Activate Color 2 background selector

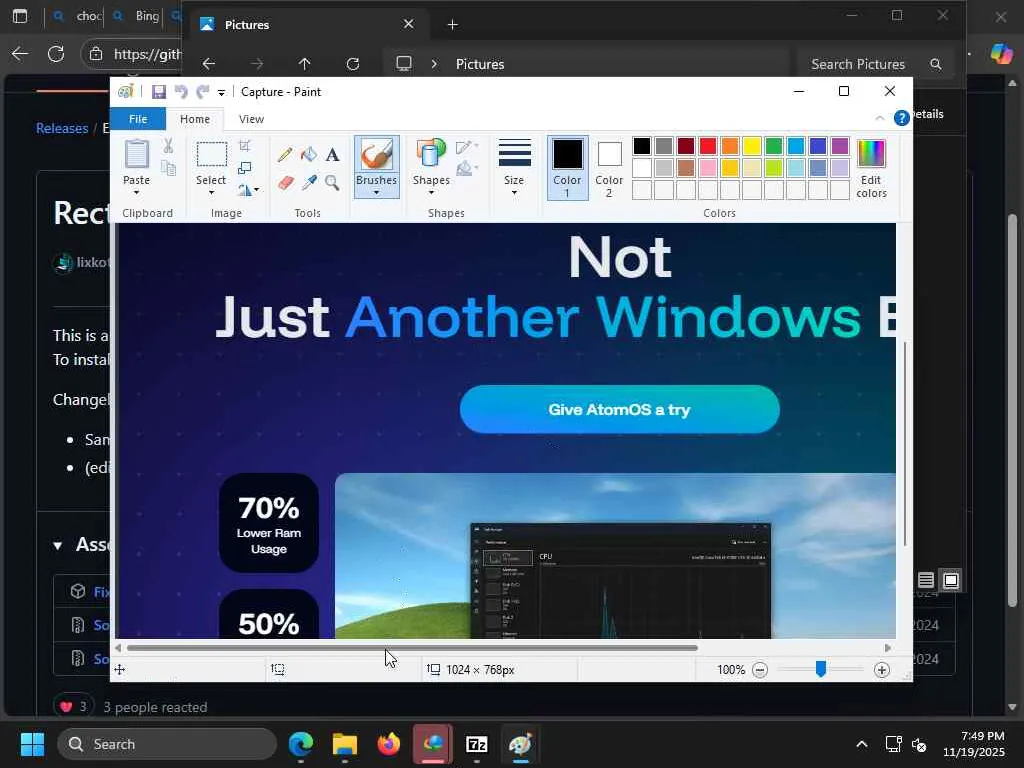click(x=609, y=167)
